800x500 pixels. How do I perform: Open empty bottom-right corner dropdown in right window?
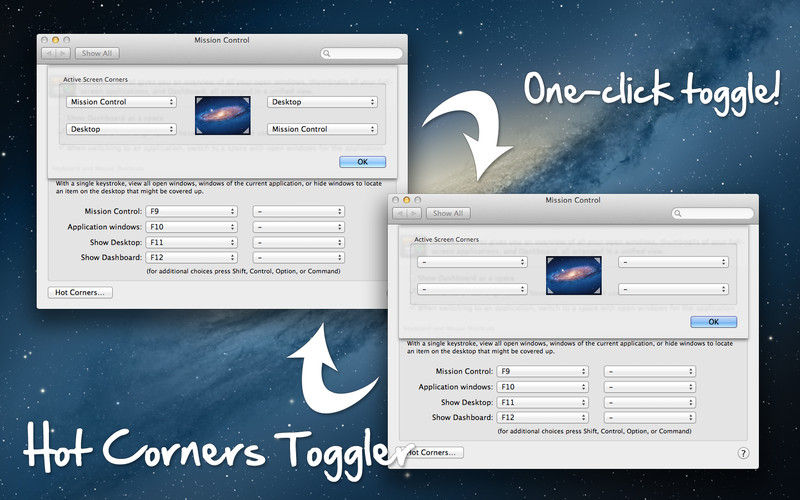pos(673,289)
